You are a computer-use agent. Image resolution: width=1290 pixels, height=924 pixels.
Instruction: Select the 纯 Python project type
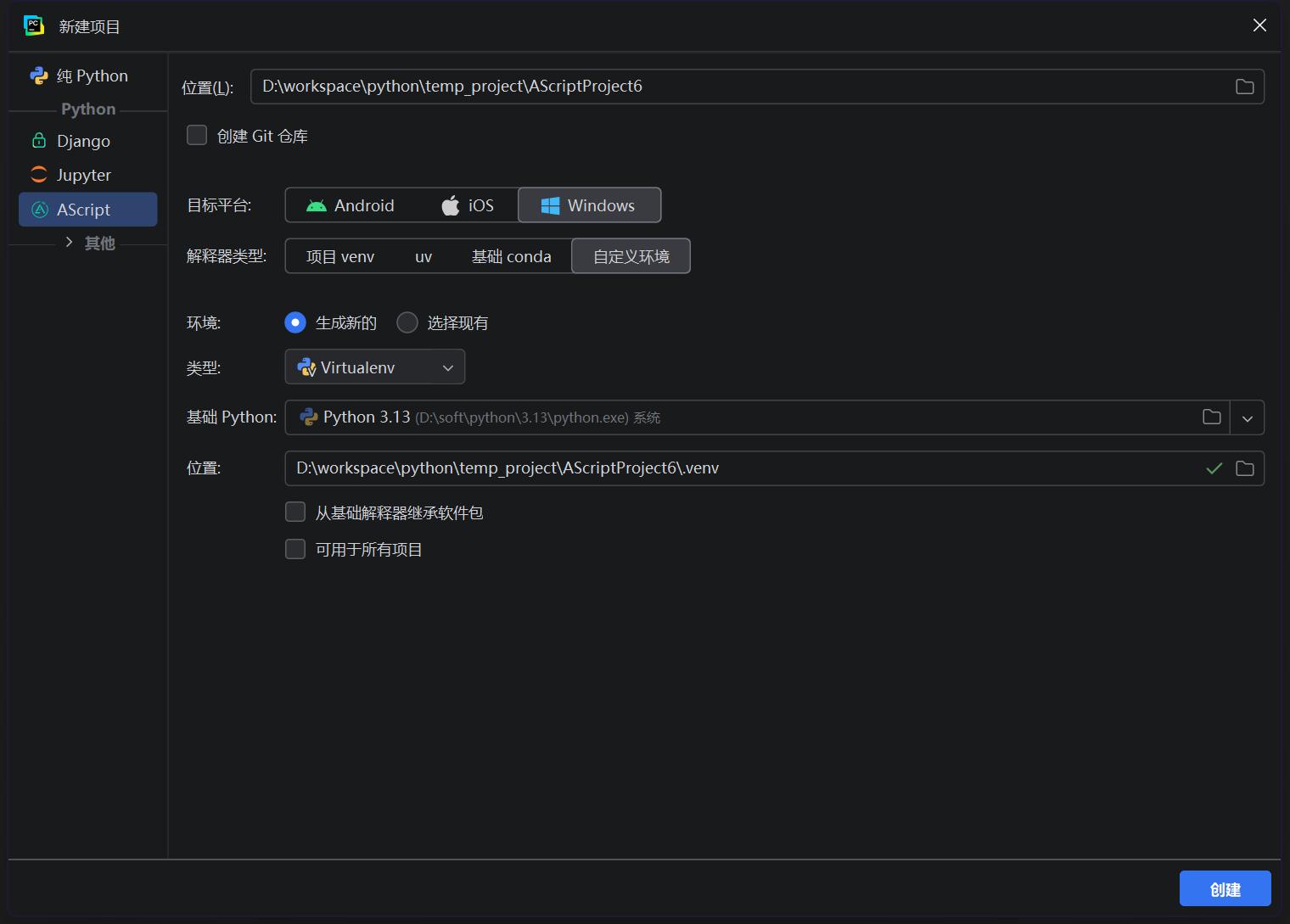tap(91, 76)
